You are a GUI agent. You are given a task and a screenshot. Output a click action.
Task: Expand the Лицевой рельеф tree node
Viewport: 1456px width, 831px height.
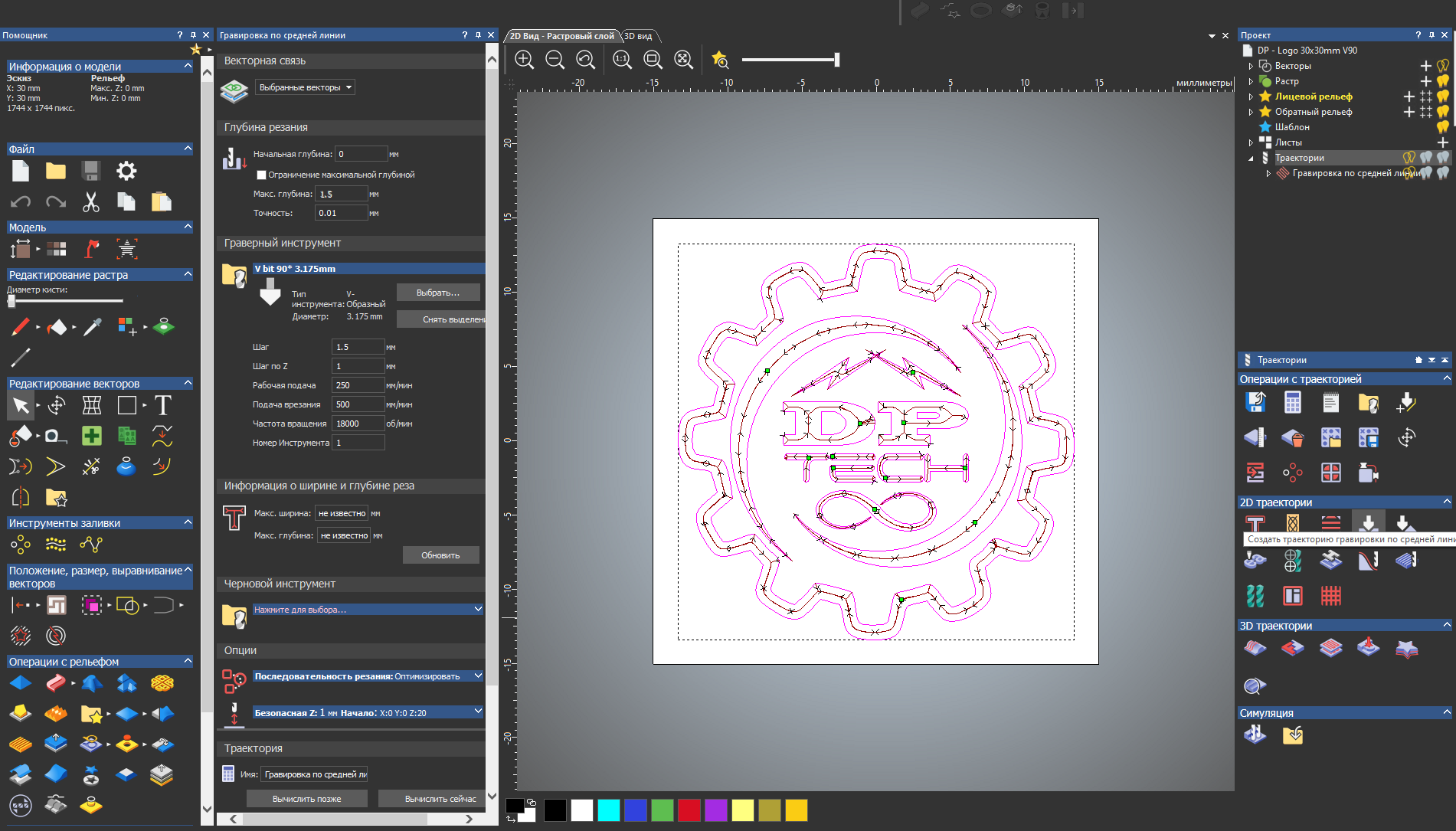[x=1251, y=97]
